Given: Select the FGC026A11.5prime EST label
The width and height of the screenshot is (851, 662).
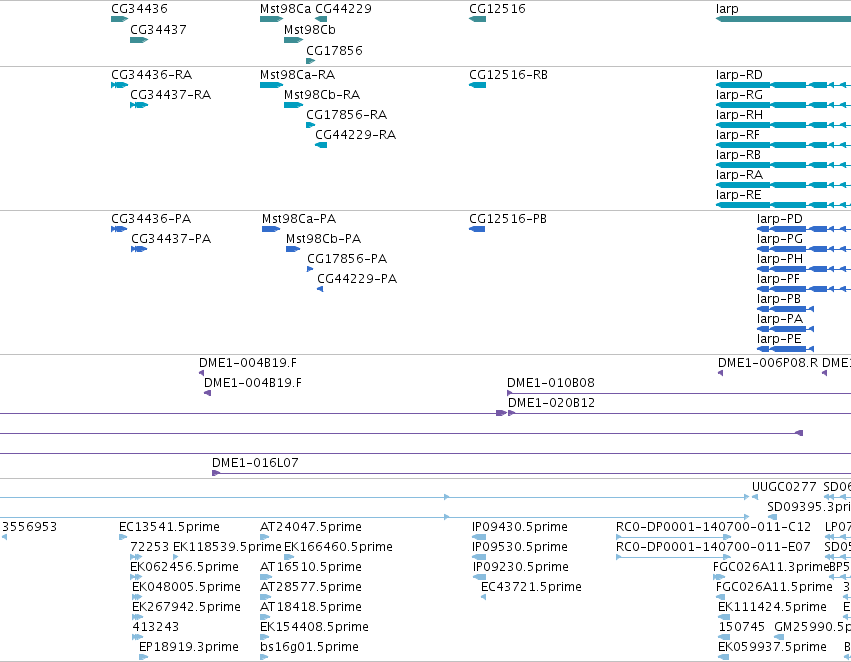Looking at the screenshot, I should coord(774,588).
